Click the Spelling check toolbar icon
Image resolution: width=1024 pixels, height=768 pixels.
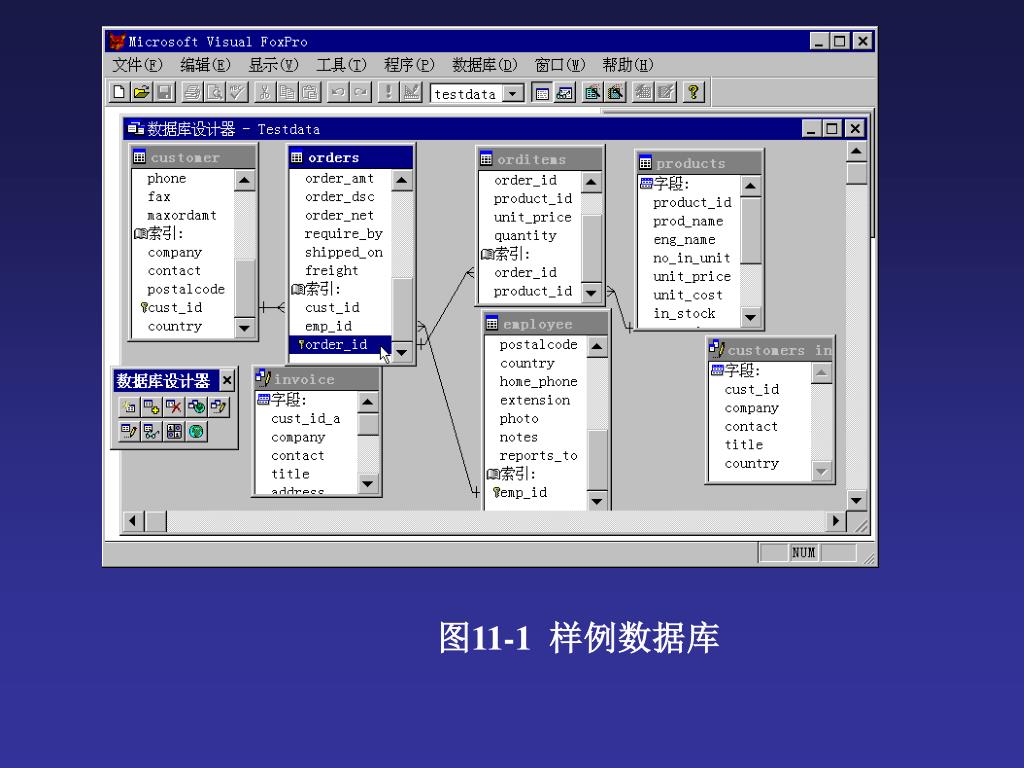point(236,92)
